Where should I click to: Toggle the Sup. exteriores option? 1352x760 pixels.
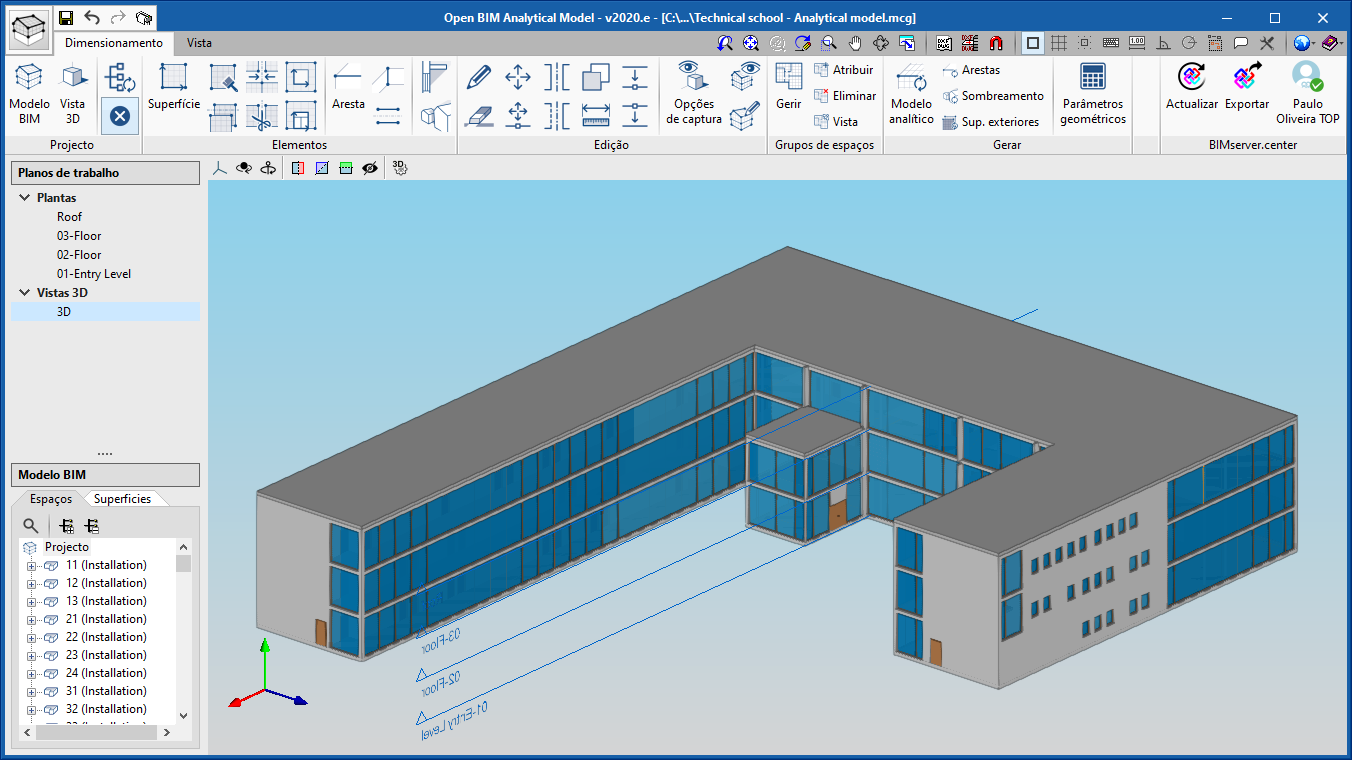[x=993, y=121]
